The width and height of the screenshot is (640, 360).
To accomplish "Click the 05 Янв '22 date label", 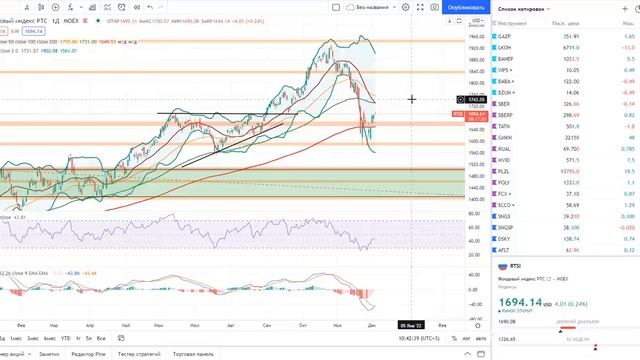I will click(x=411, y=325).
